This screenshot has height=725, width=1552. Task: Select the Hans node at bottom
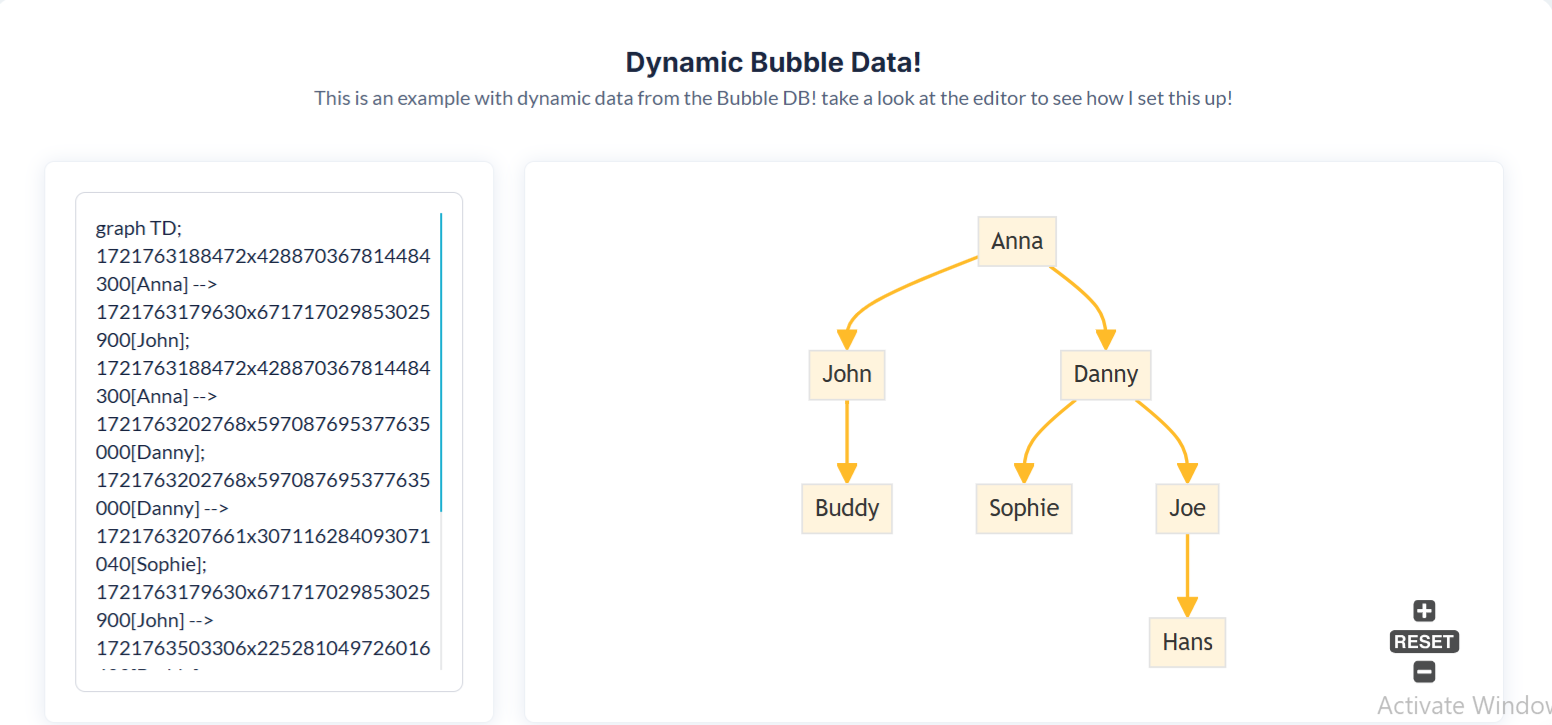(1187, 642)
